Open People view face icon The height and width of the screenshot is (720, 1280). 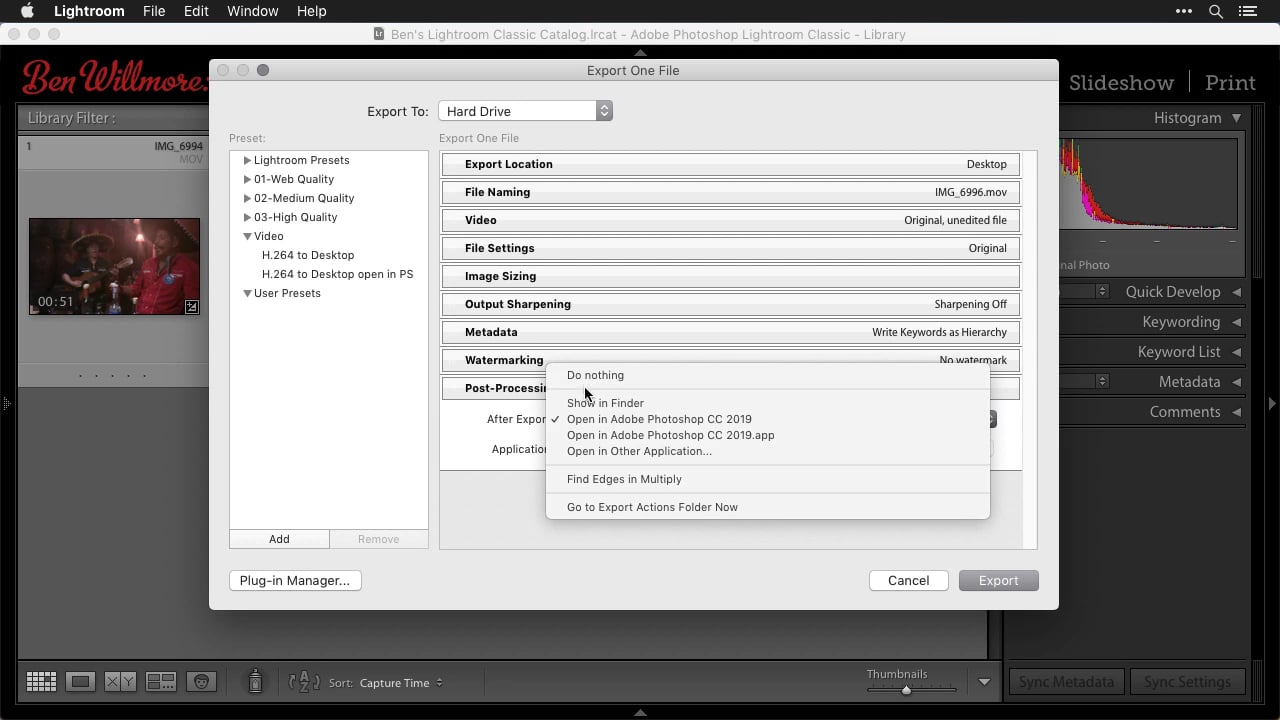coord(201,682)
